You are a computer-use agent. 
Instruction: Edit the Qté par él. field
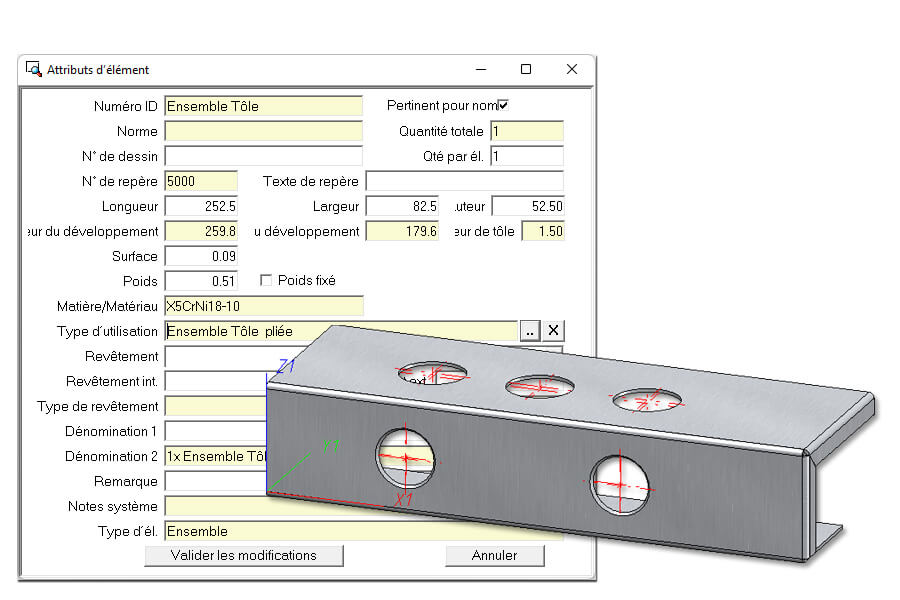[x=527, y=156]
